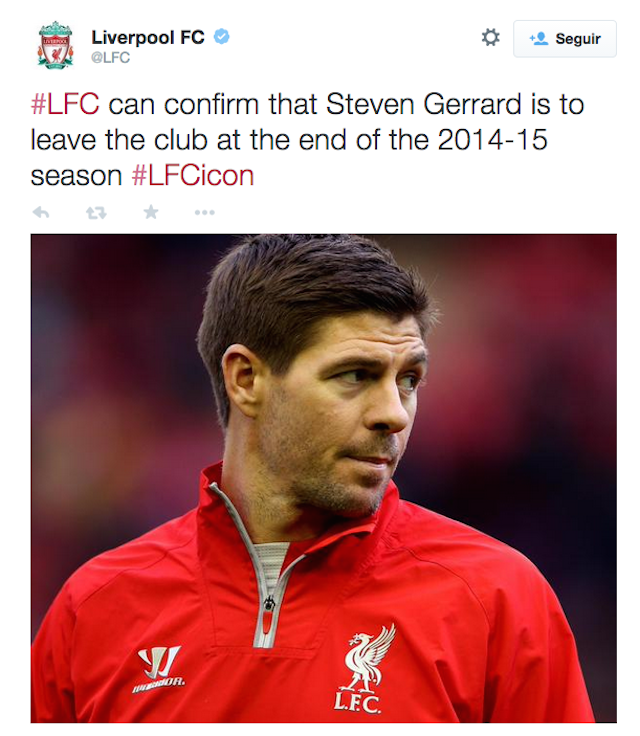Click the blue verified badge

pyautogui.click(x=222, y=37)
